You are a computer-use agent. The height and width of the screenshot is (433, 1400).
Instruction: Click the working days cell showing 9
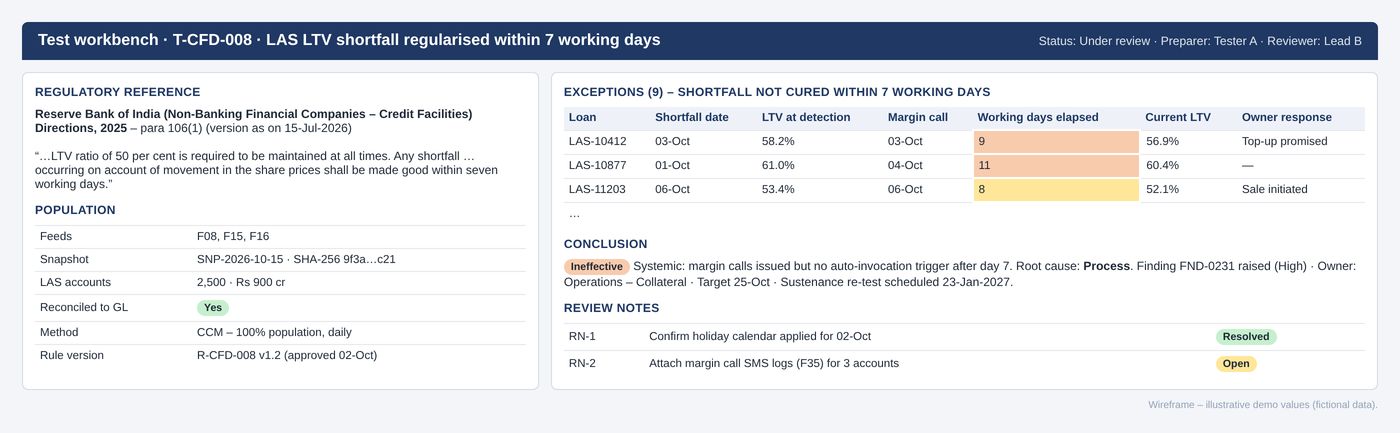point(1056,142)
